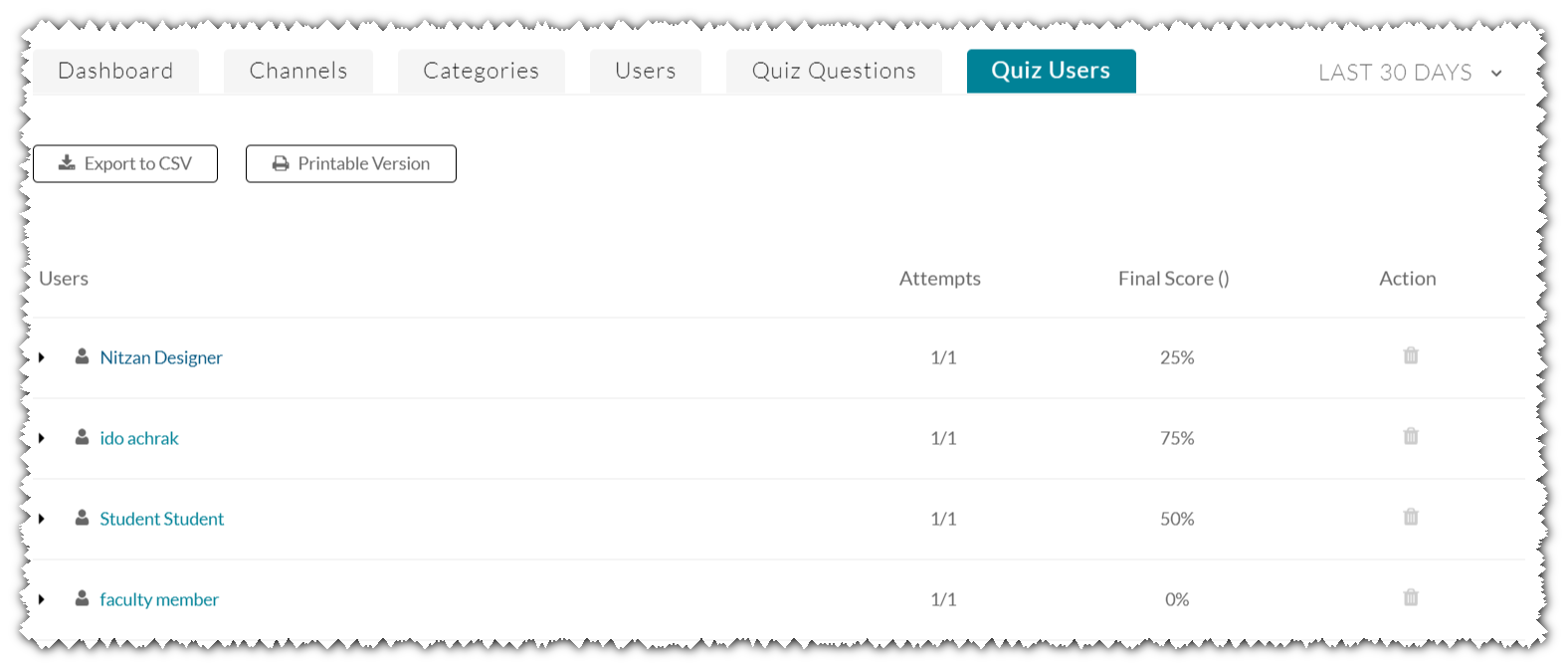Click the 0% final score value
Viewport: 1568px width, 669px height.
[x=1177, y=599]
